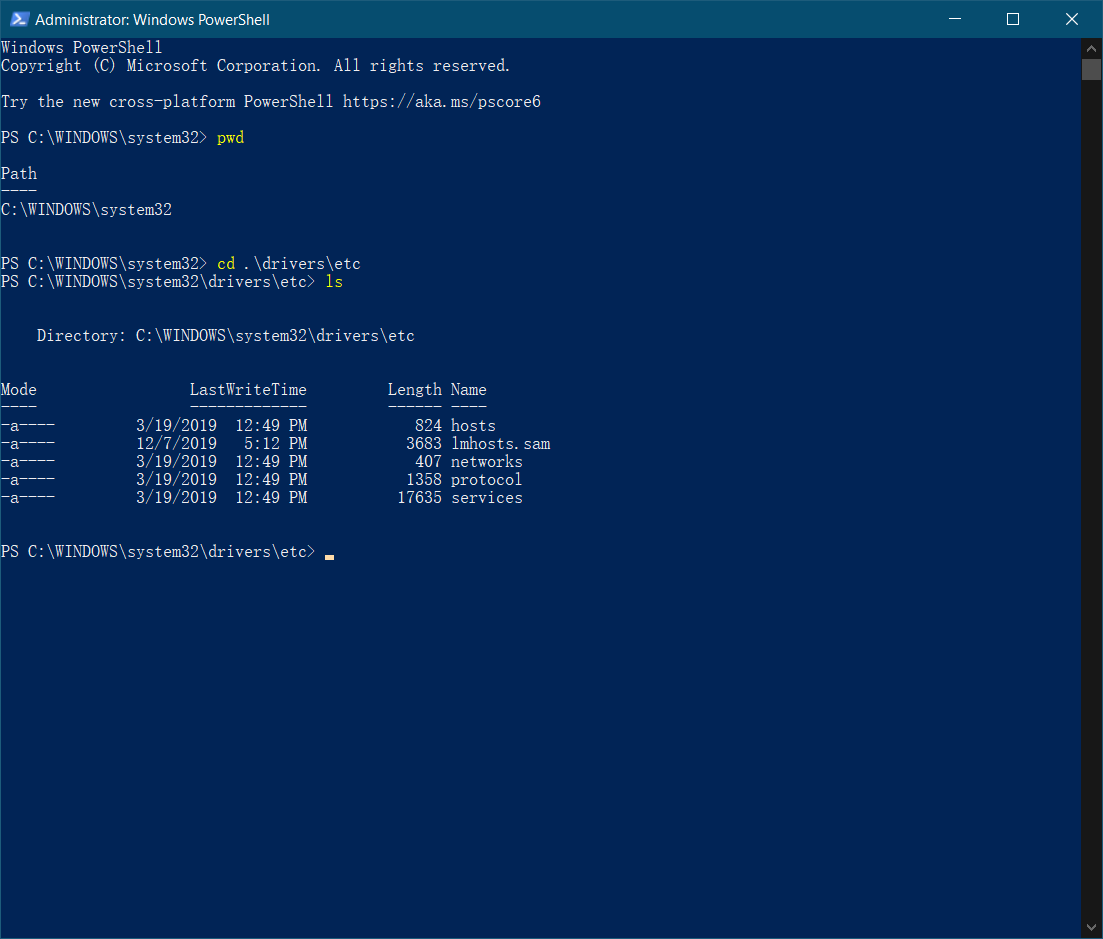Click the Length column header text
1103x939 pixels.
point(414,389)
